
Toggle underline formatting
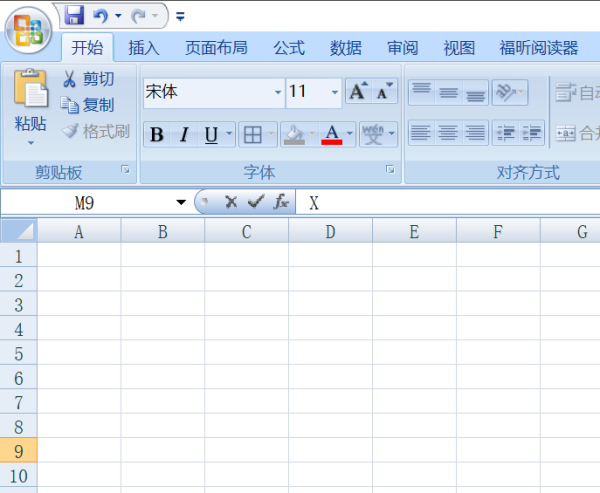pos(211,135)
